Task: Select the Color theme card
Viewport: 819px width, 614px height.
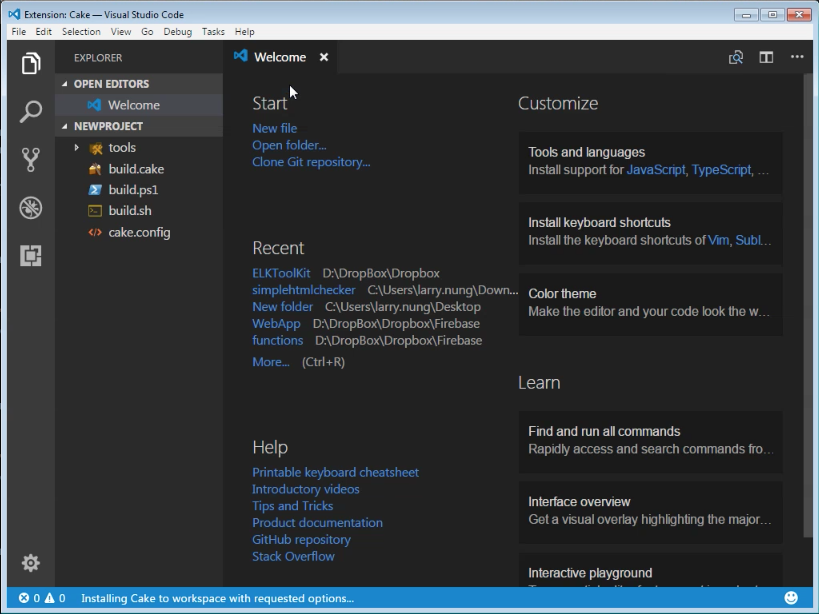Action: (650, 303)
